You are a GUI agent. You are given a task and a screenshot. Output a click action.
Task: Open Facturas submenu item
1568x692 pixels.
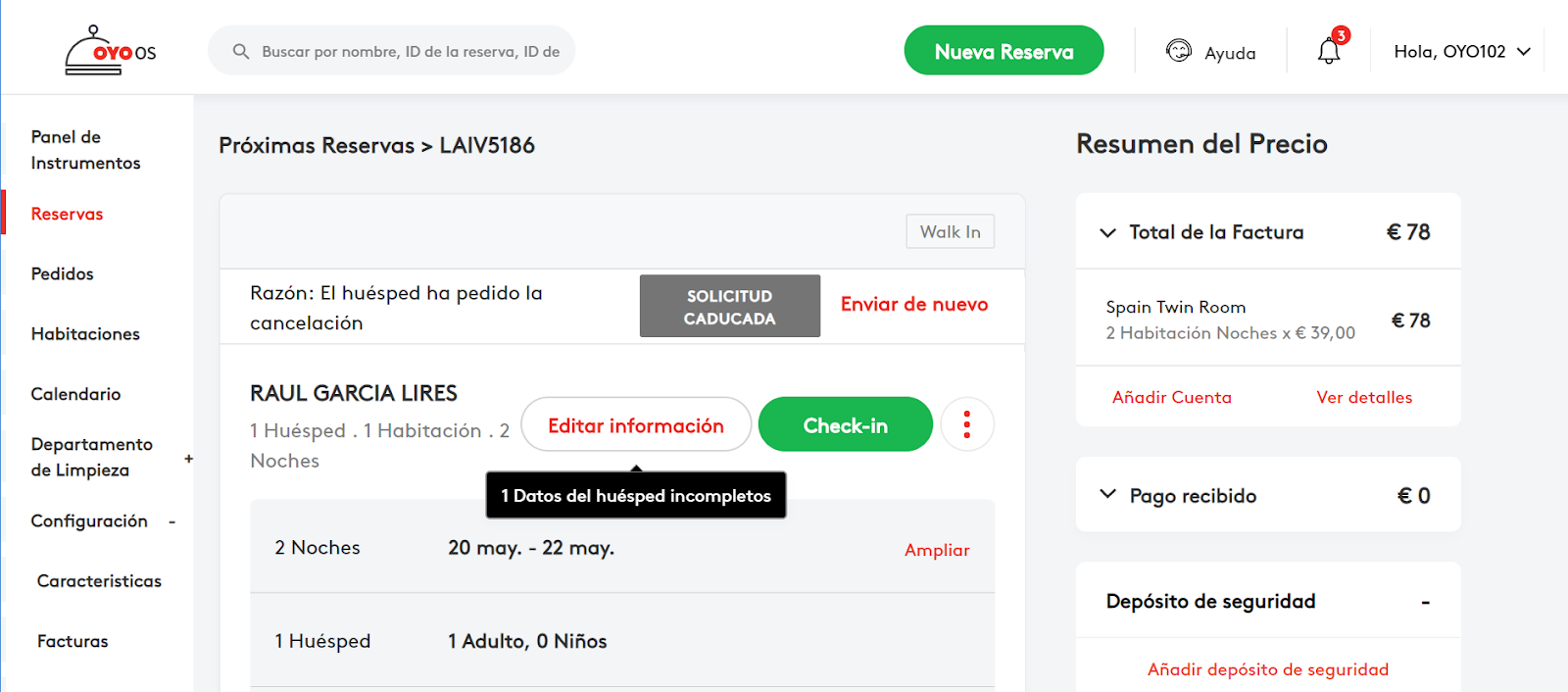(x=73, y=641)
